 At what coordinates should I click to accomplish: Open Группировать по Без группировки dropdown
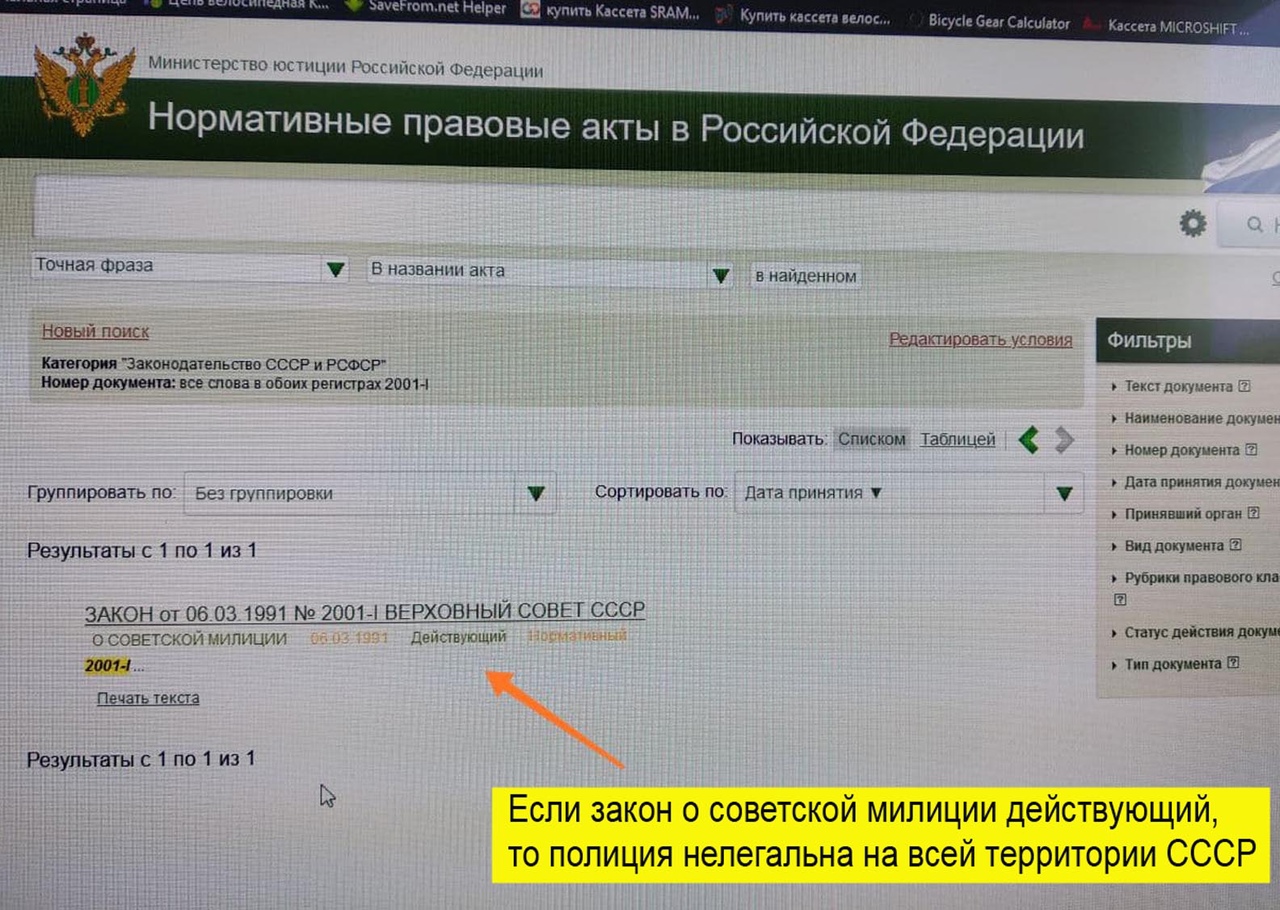click(x=369, y=493)
